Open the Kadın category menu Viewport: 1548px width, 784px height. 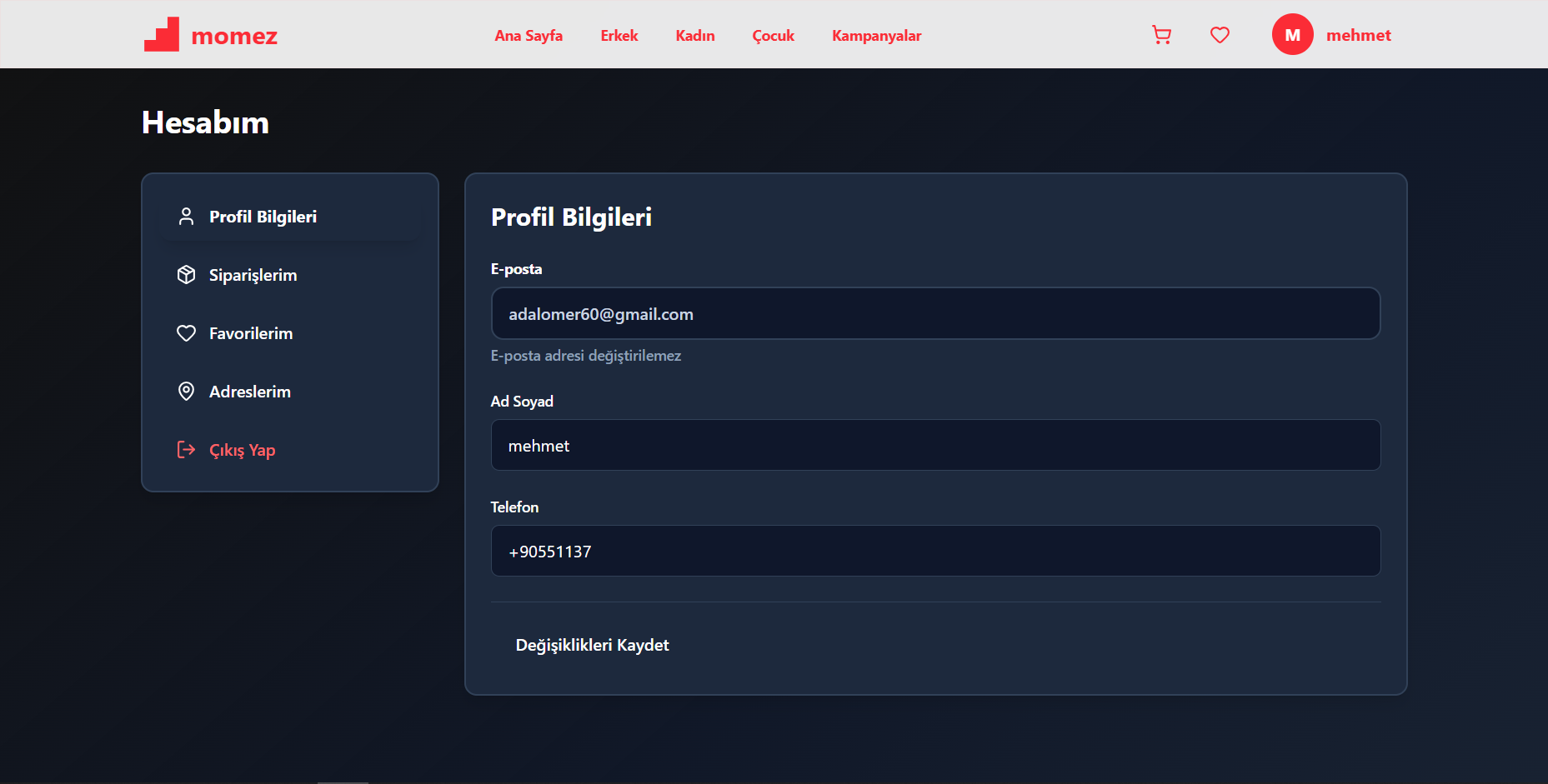(694, 36)
